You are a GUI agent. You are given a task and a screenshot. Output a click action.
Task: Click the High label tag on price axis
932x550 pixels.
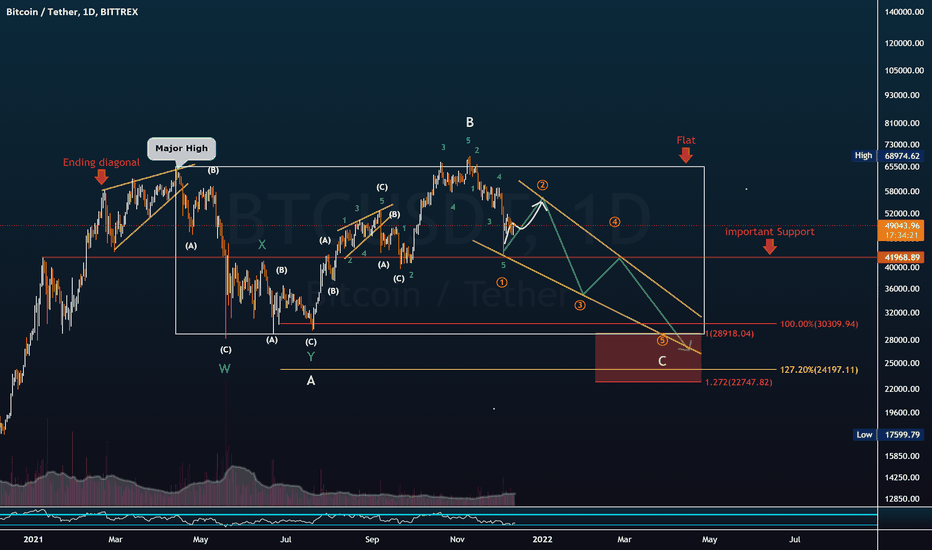pyautogui.click(x=863, y=156)
